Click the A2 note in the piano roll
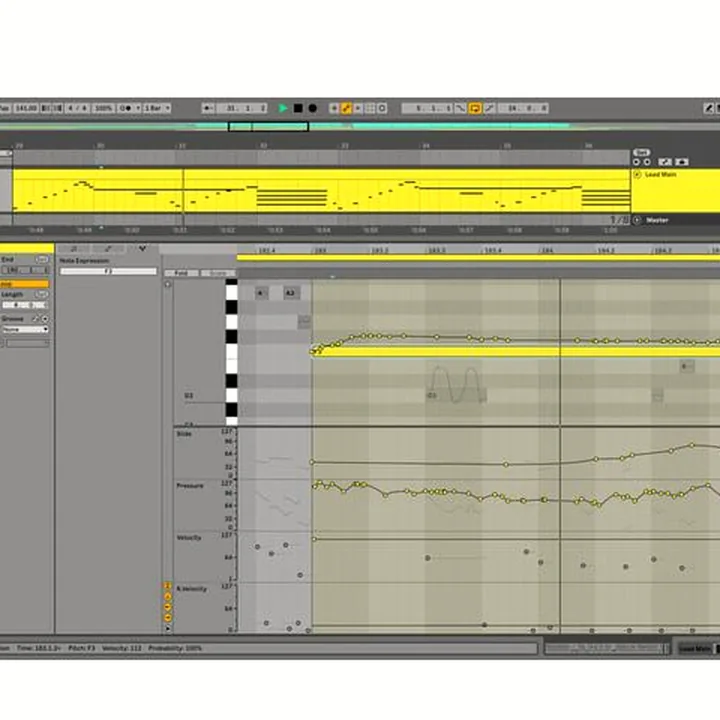This screenshot has width=720, height=720. click(290, 293)
